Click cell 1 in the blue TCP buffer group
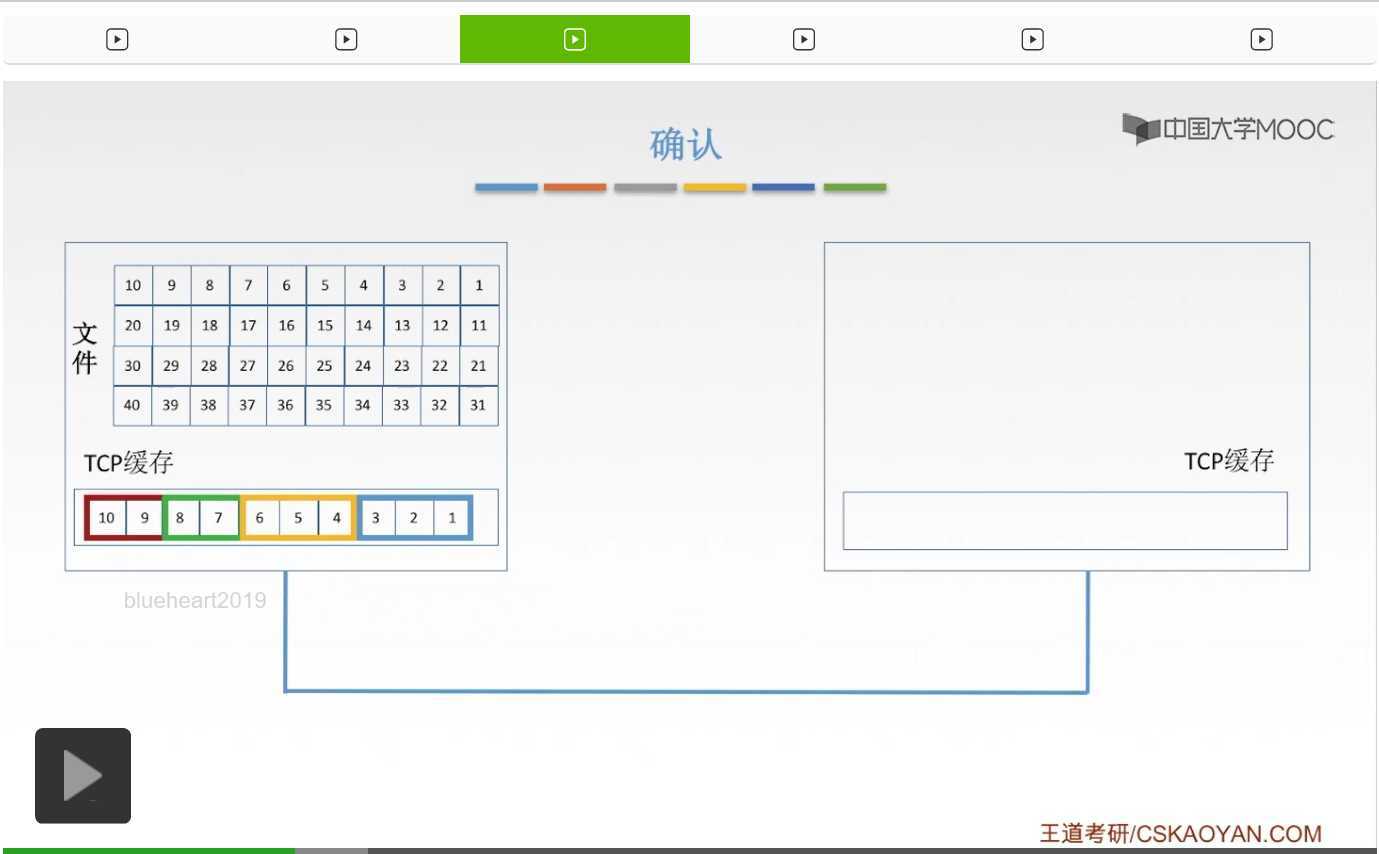The width and height of the screenshot is (1379, 854). (x=452, y=517)
